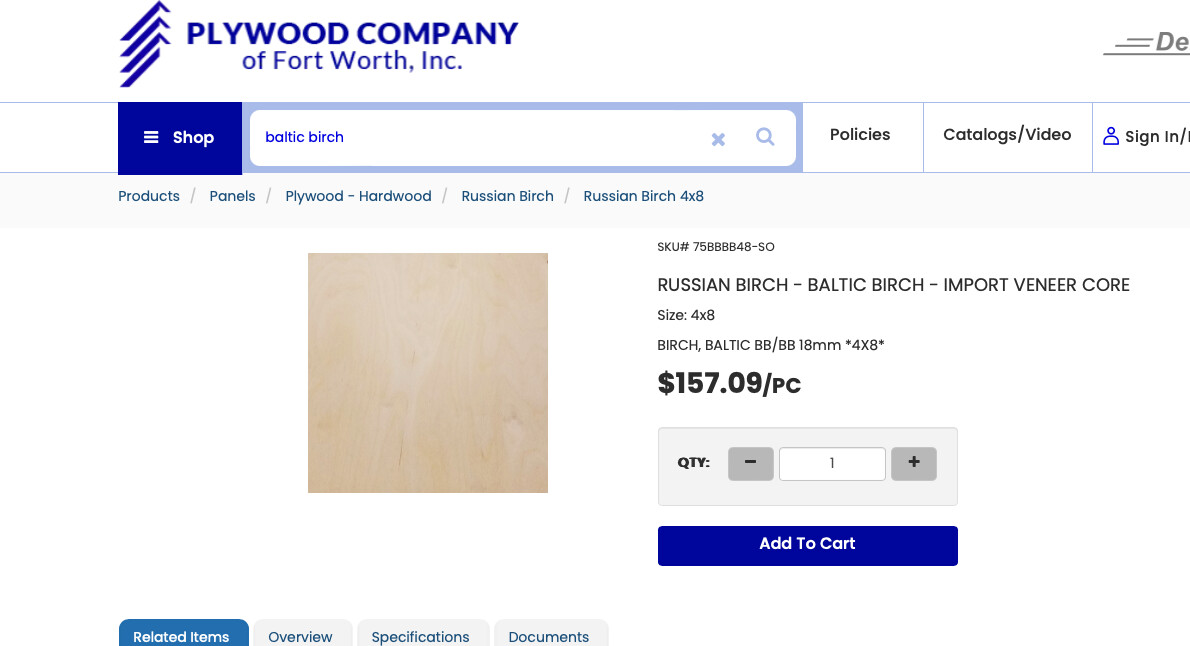The width and height of the screenshot is (1190, 646).
Task: Click the magnifying glass search icon
Action: (x=765, y=137)
